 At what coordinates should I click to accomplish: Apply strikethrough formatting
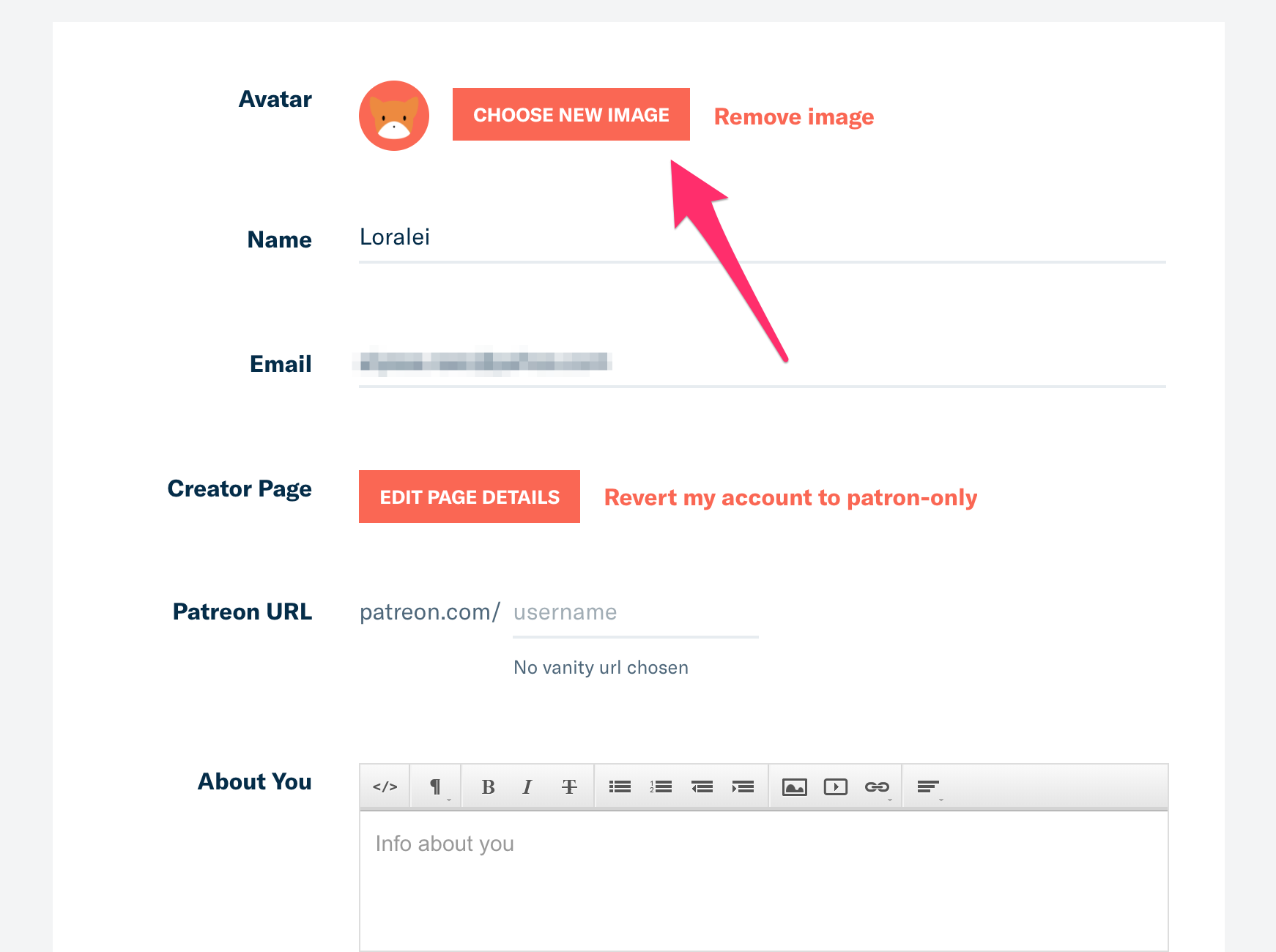(569, 787)
